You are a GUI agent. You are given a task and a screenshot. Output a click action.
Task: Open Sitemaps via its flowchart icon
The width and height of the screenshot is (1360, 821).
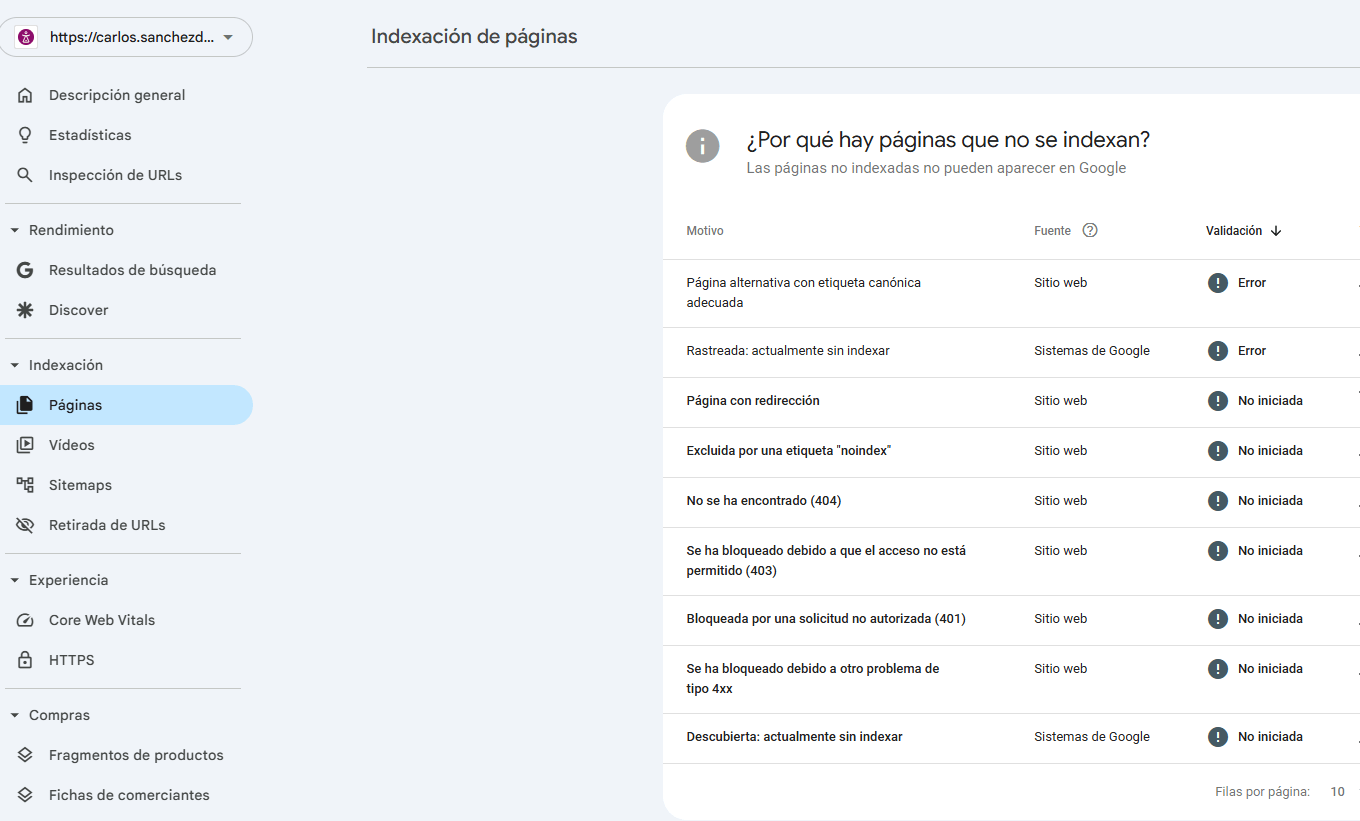(25, 484)
